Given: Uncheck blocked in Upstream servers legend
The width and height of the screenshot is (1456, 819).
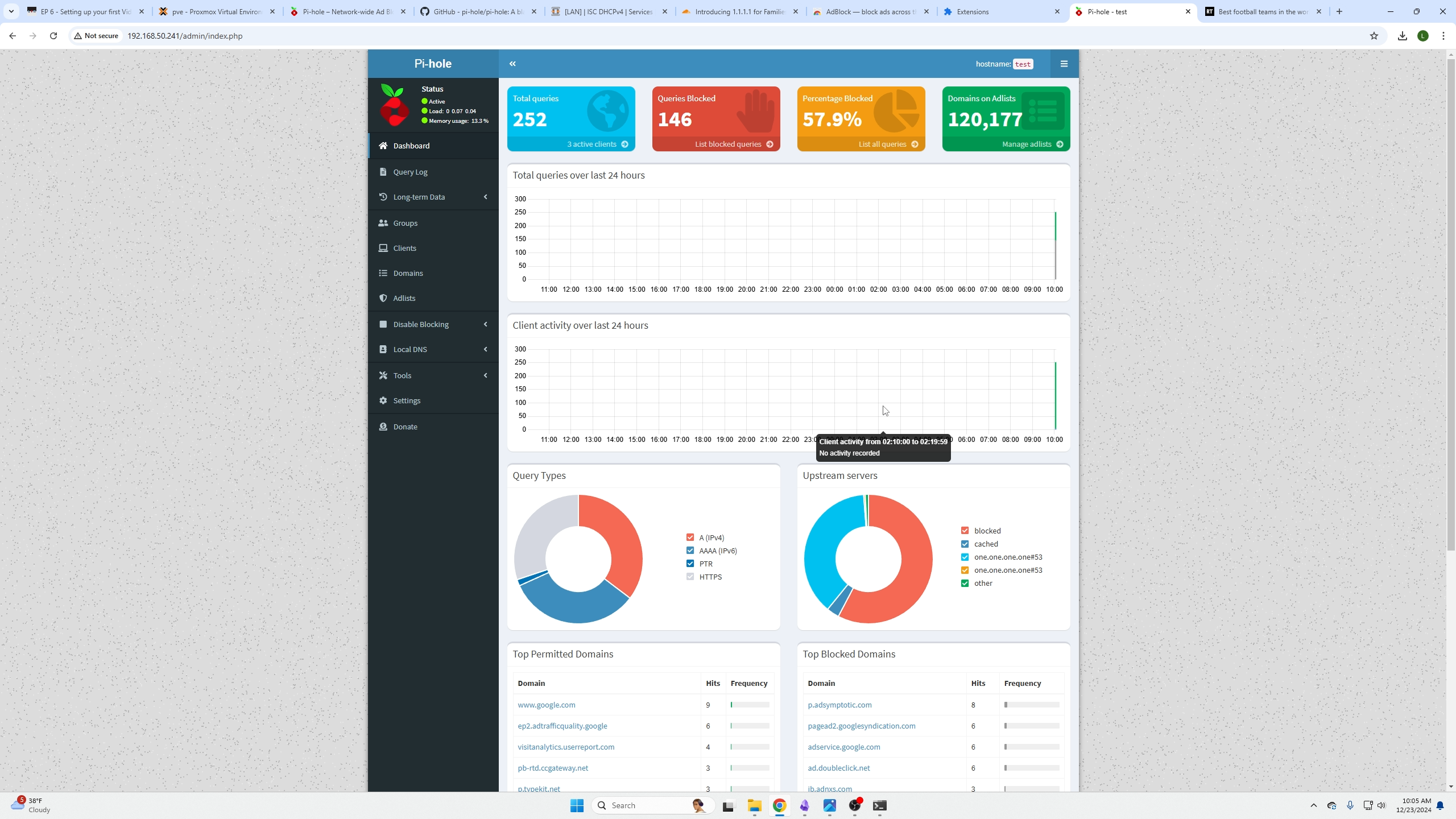Looking at the screenshot, I should 965,531.
